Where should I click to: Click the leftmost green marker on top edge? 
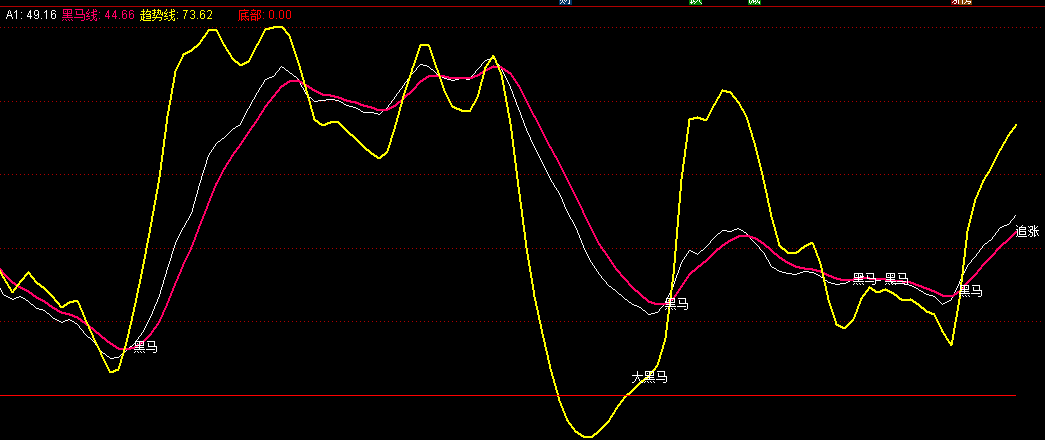tap(696, 3)
